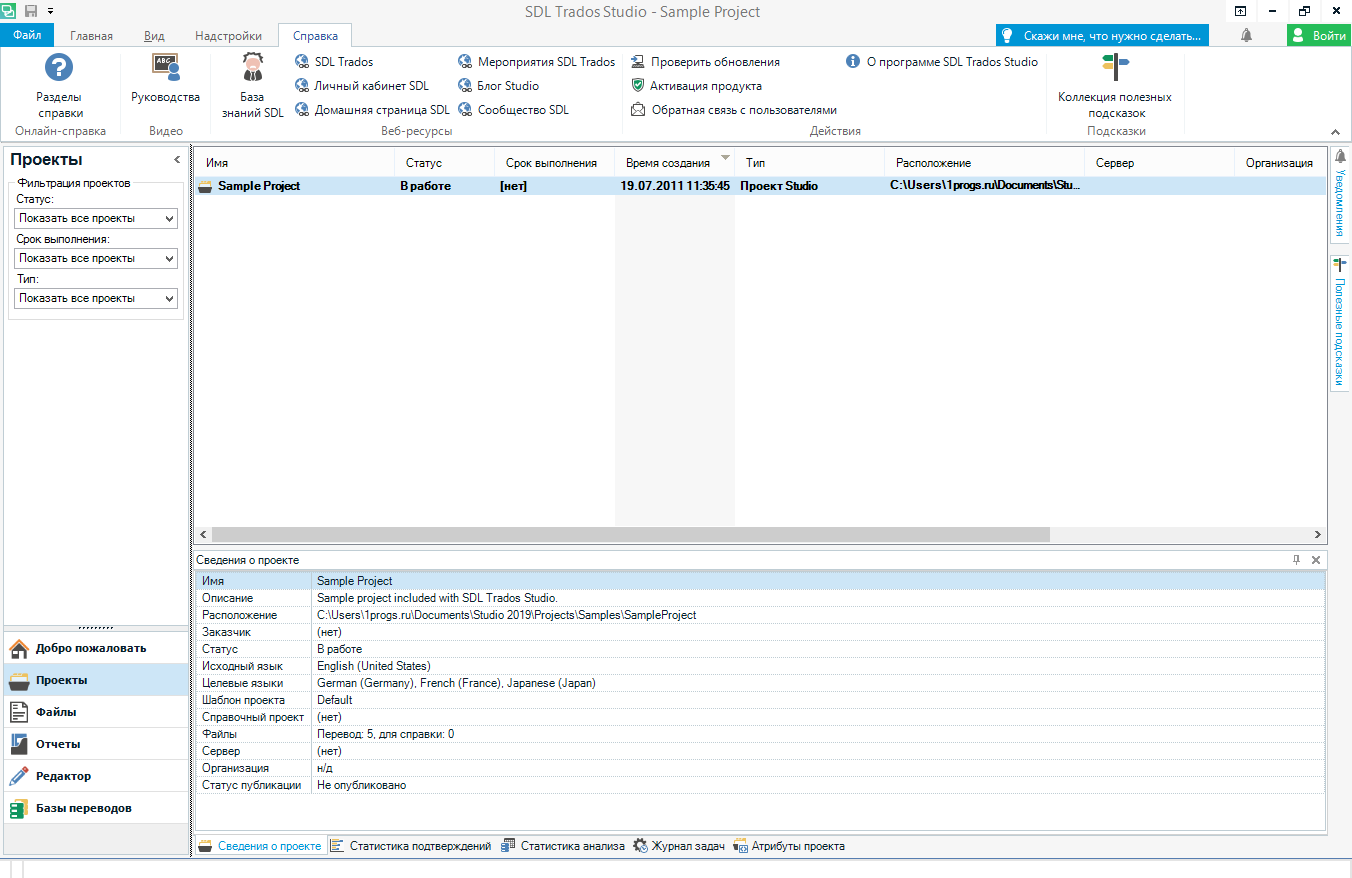Switch to the Вид ribbon tab
The image size is (1352, 878).
click(155, 35)
